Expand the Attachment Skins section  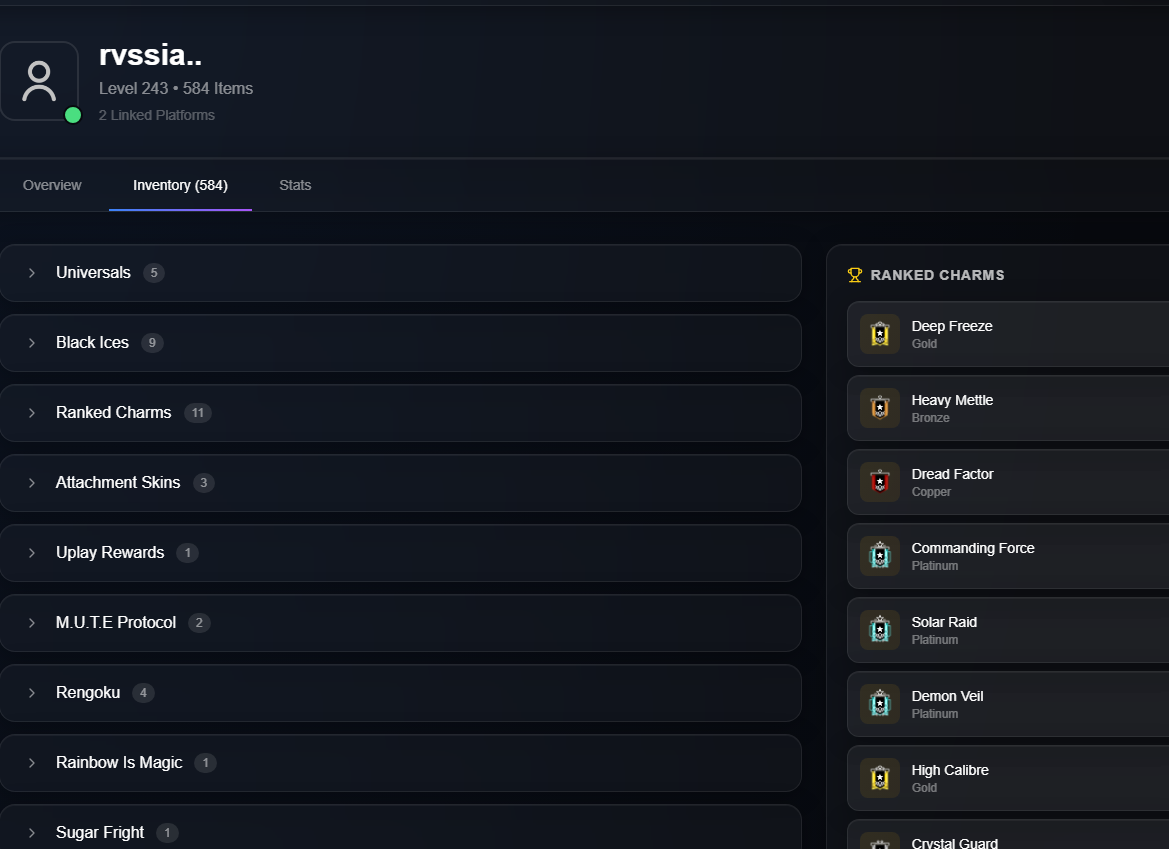[400, 483]
